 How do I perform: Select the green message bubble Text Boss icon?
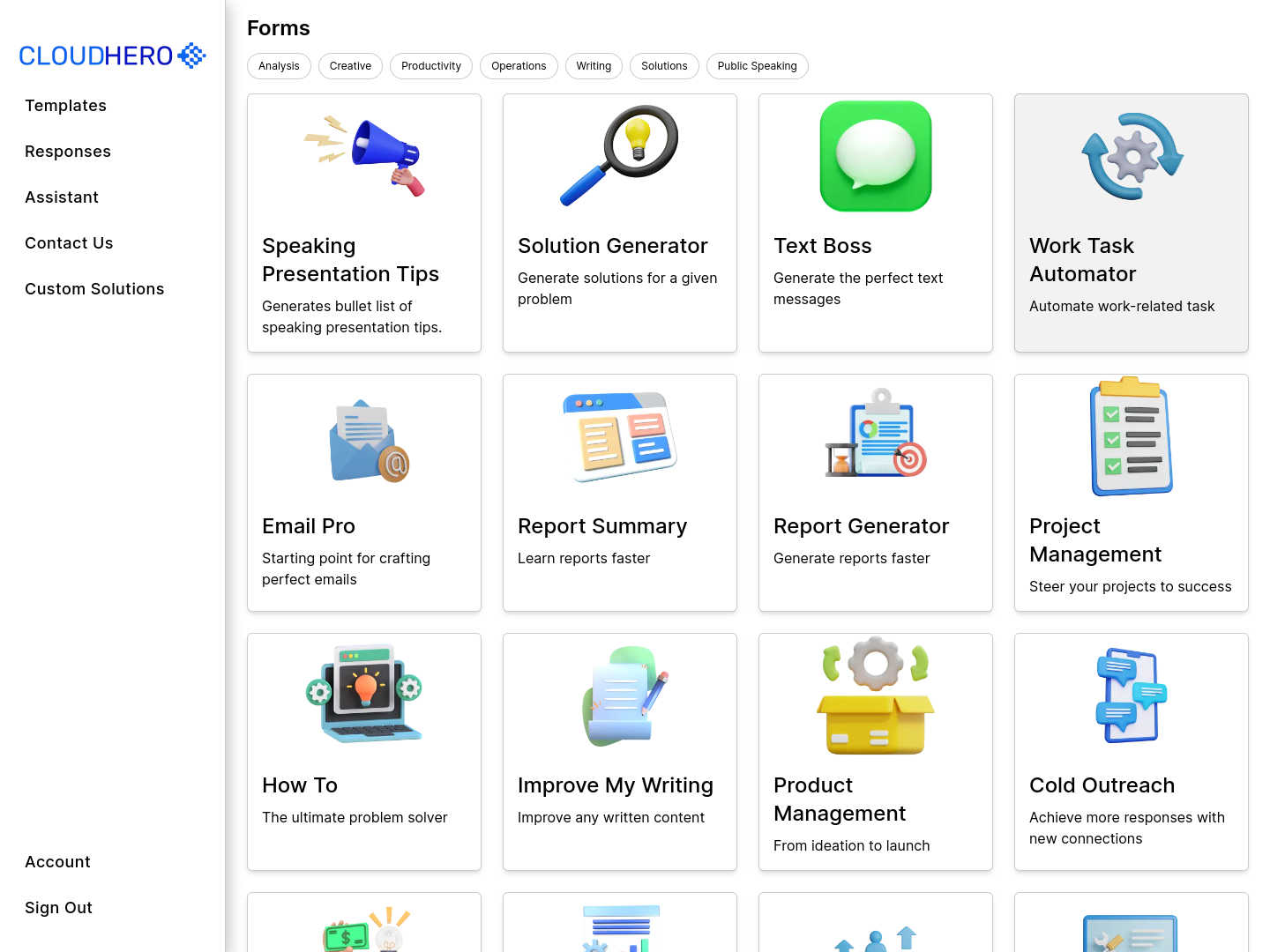point(876,156)
